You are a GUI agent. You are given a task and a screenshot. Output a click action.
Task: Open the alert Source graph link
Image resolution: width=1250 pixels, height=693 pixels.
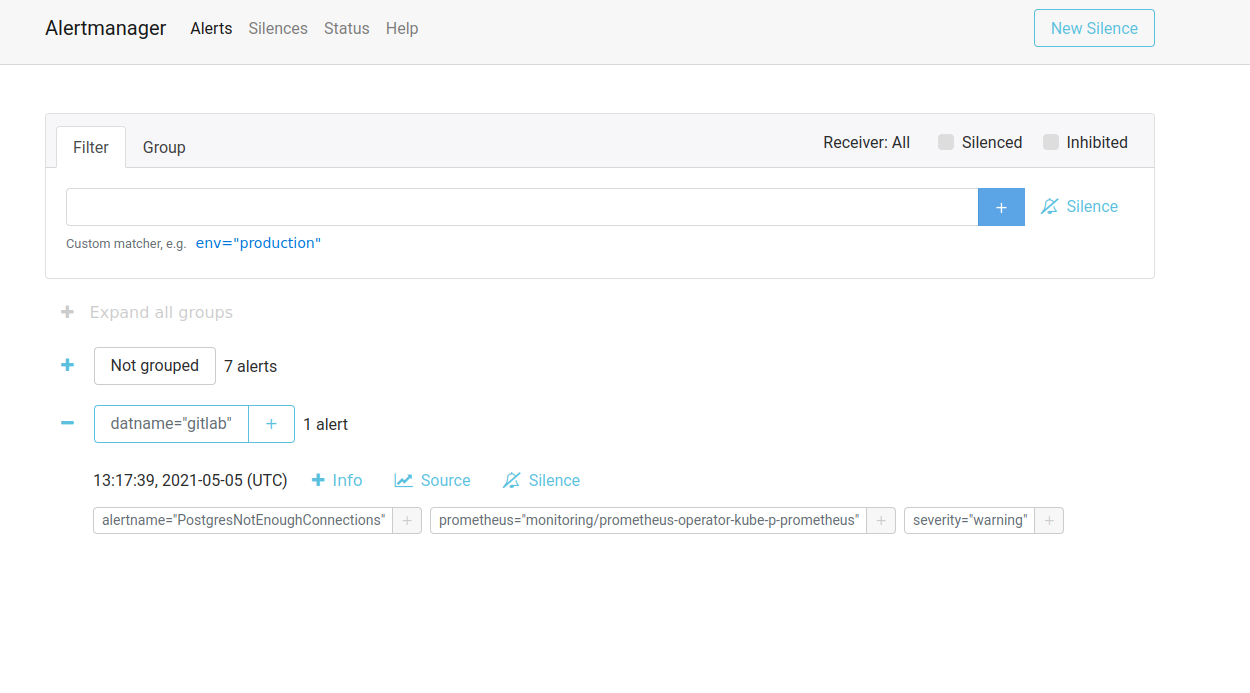tap(432, 480)
